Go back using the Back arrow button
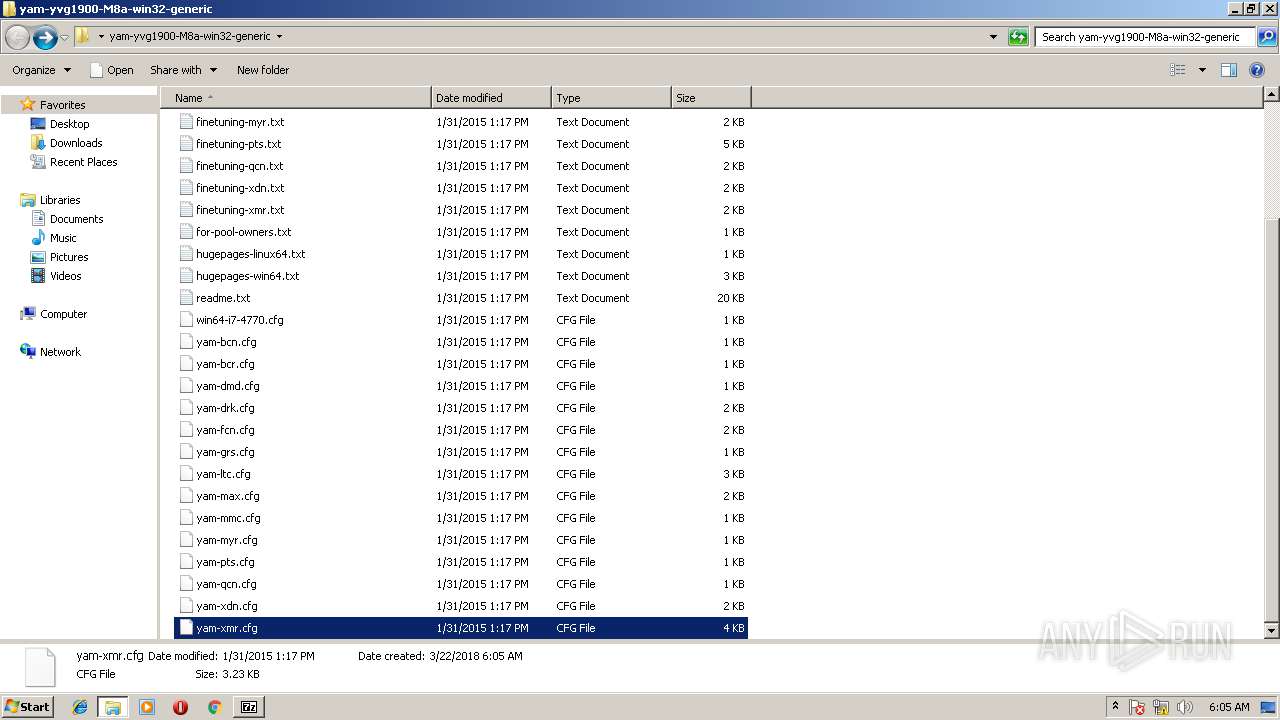This screenshot has height=720, width=1280. coord(17,38)
